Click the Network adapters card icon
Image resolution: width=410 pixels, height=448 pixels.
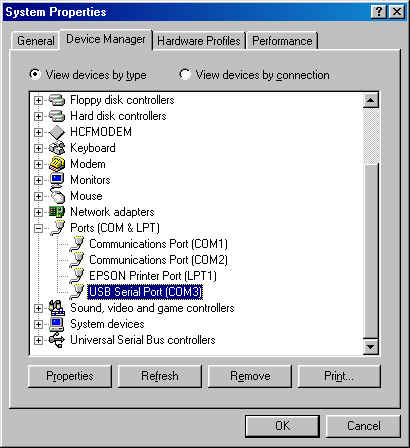(57, 212)
